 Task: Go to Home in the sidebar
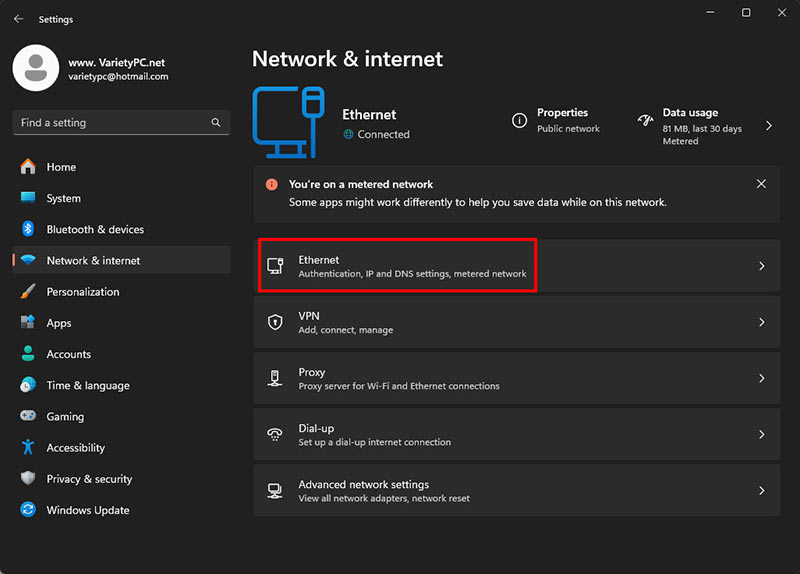pyautogui.click(x=121, y=167)
